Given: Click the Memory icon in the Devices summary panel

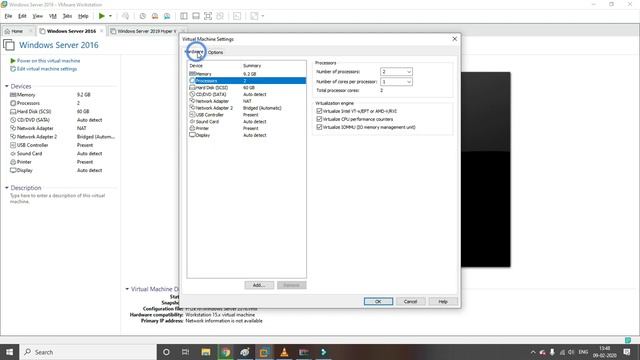Looking at the screenshot, I should coord(13,95).
